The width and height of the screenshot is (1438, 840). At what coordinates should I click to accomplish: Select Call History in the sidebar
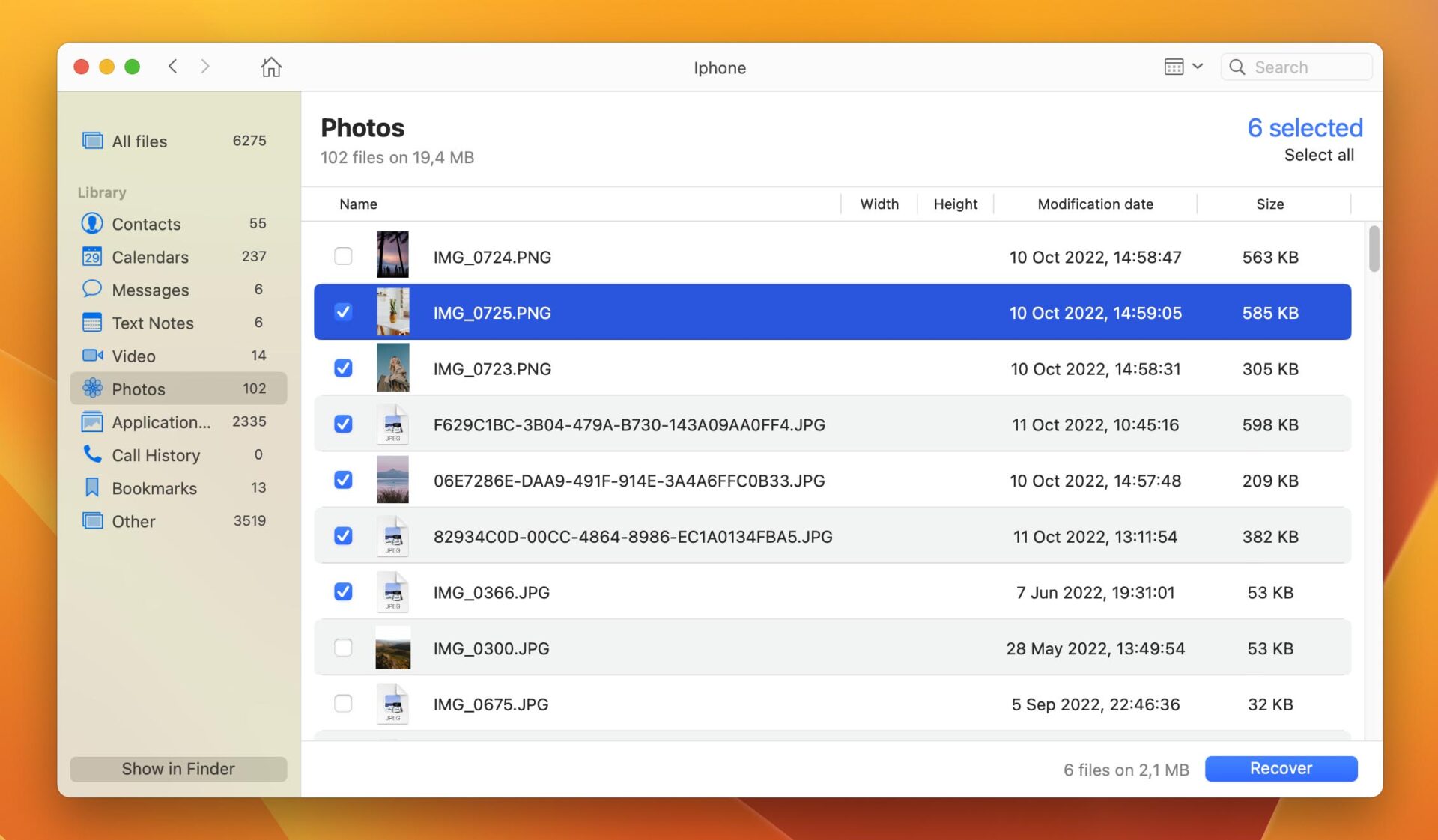click(x=156, y=455)
